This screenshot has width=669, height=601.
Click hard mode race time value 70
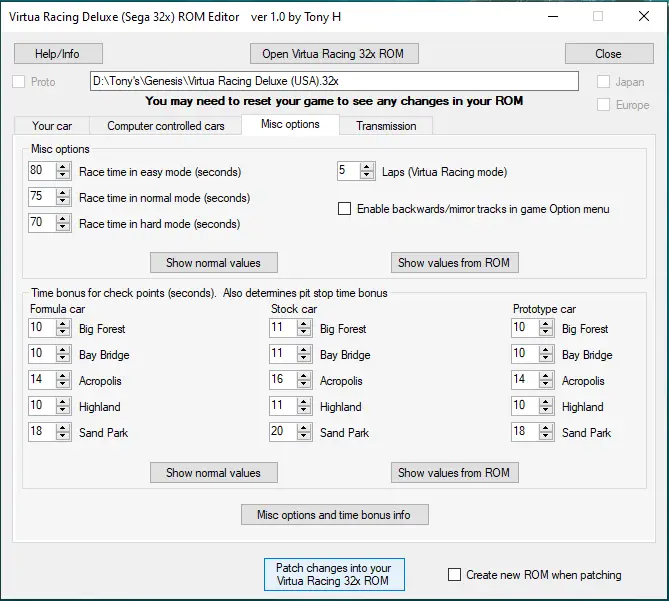click(x=42, y=223)
